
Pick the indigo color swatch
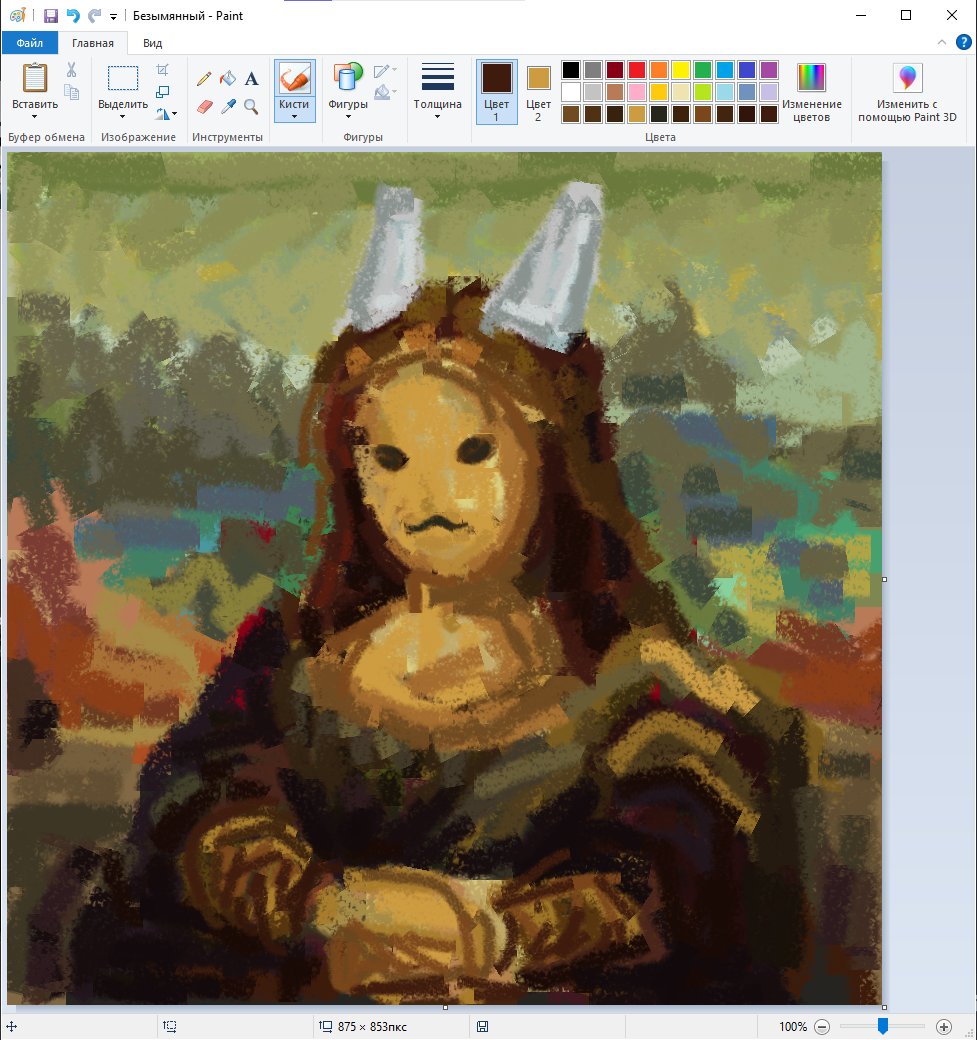pos(747,70)
